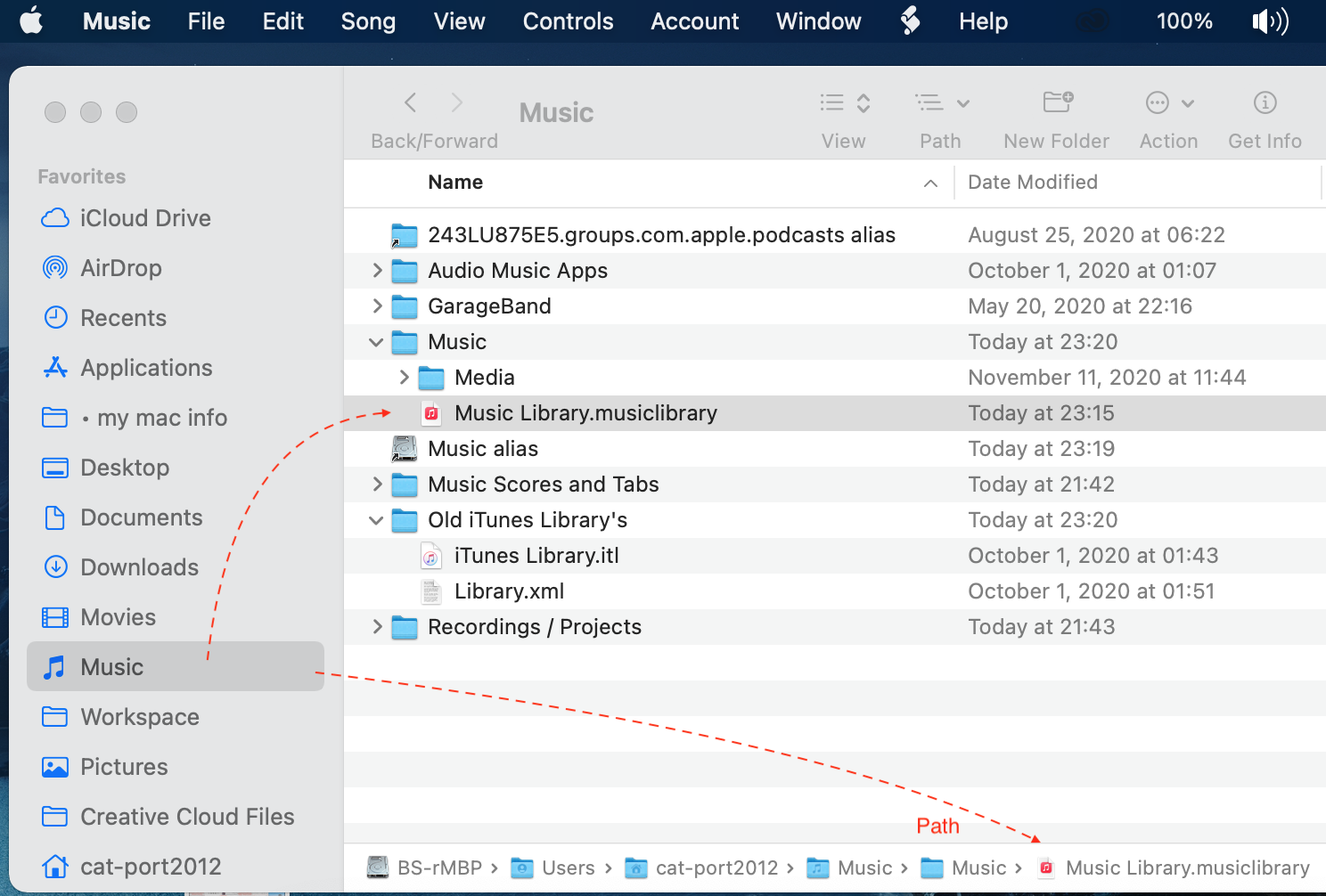Select the Music alias item
Image resolution: width=1326 pixels, height=896 pixels.
tap(835, 449)
